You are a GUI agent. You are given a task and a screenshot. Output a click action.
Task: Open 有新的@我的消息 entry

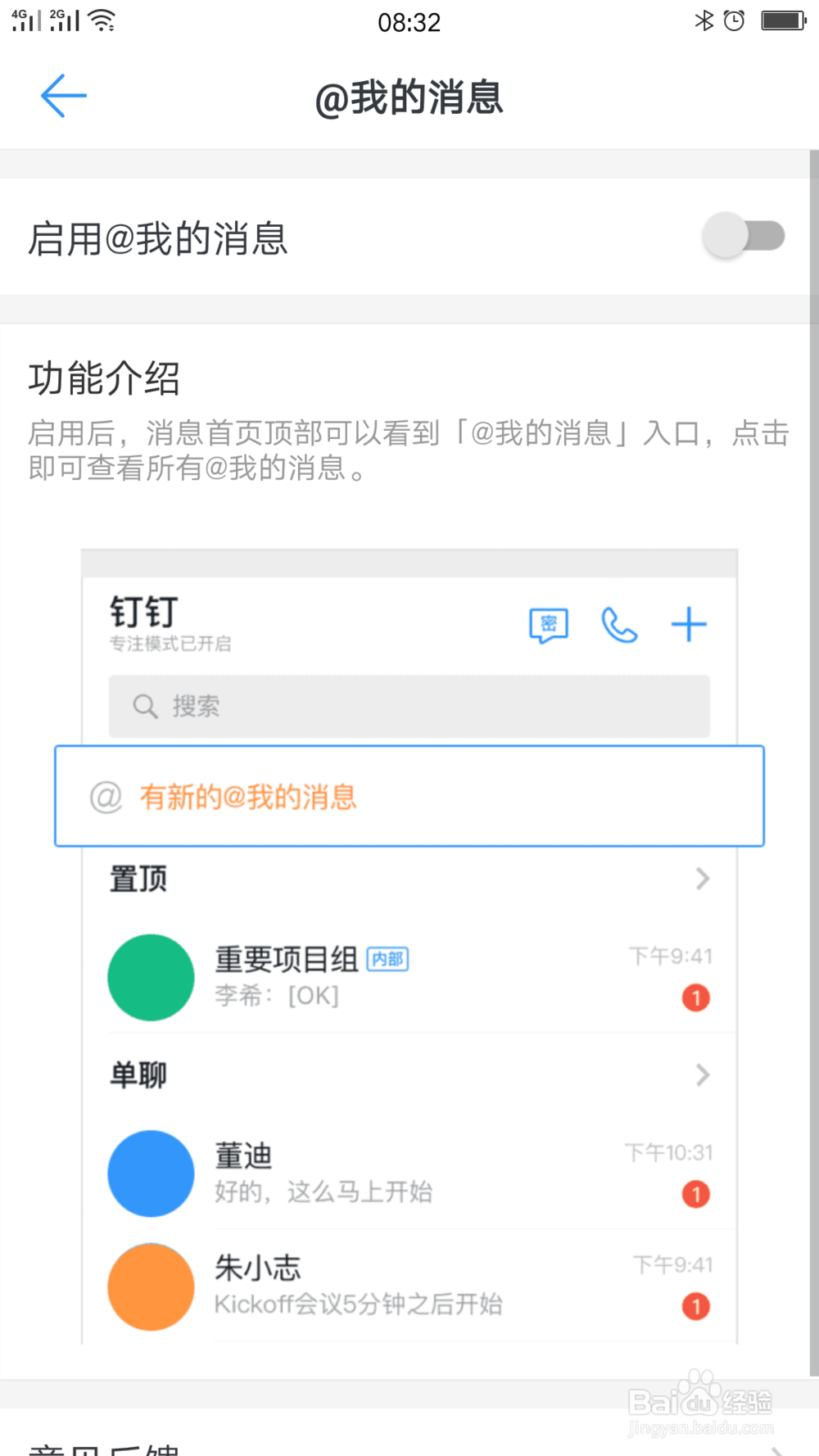[409, 796]
